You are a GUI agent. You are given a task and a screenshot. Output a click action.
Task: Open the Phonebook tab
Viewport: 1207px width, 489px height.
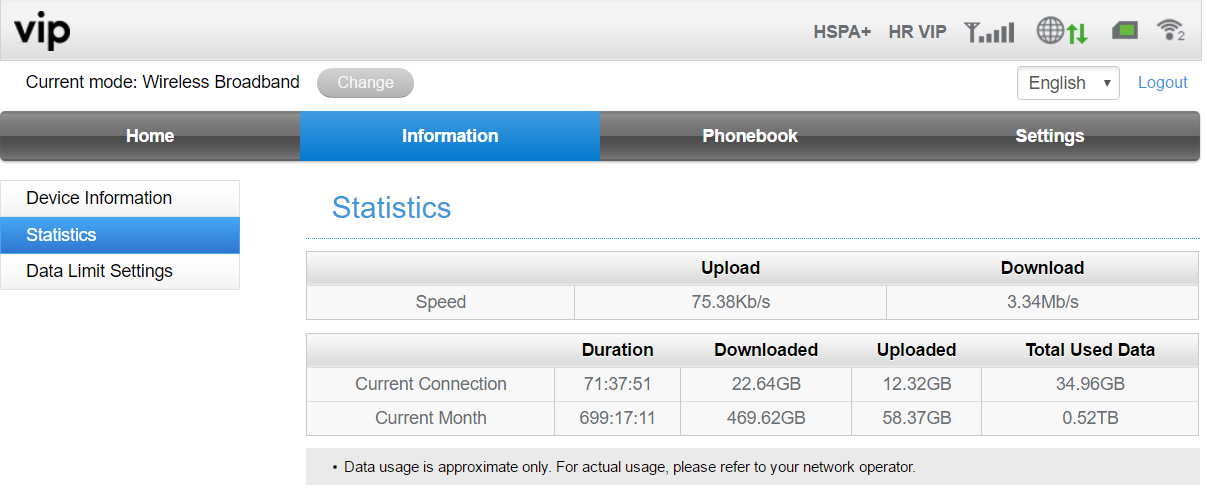coord(750,136)
